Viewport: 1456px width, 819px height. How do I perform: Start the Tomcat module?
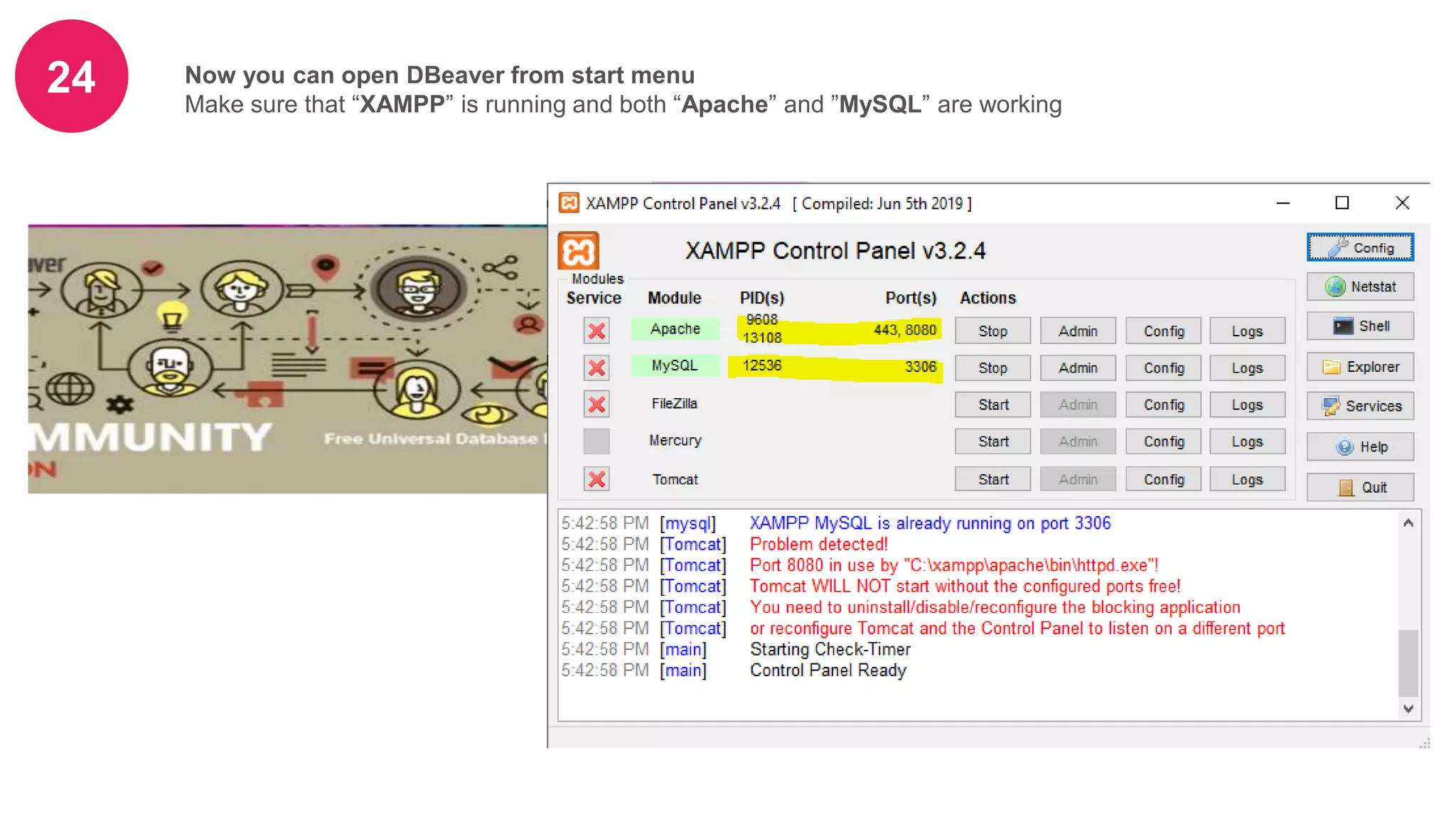992,480
